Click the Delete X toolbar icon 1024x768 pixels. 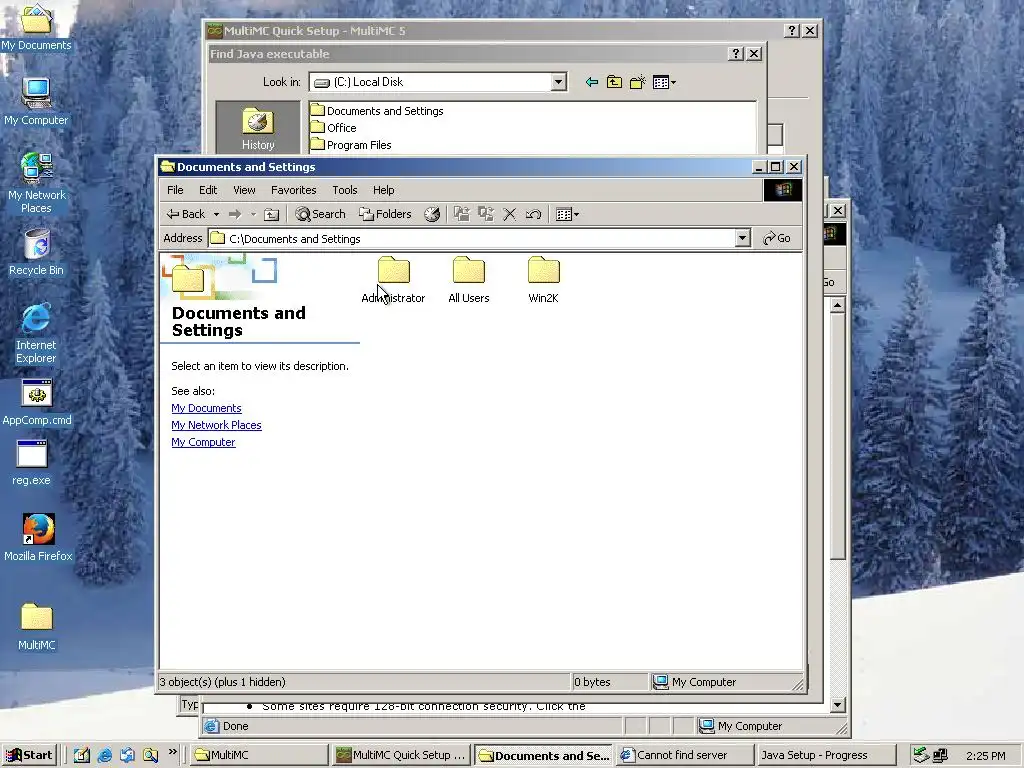pyautogui.click(x=509, y=214)
